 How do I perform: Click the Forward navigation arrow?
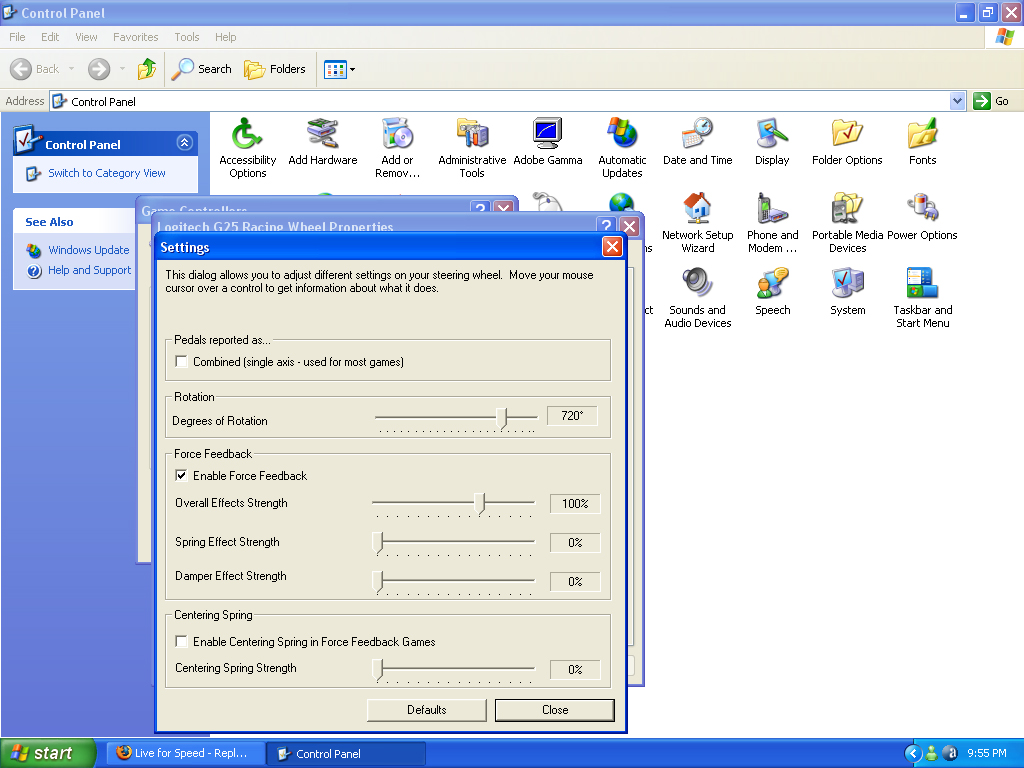pos(99,69)
